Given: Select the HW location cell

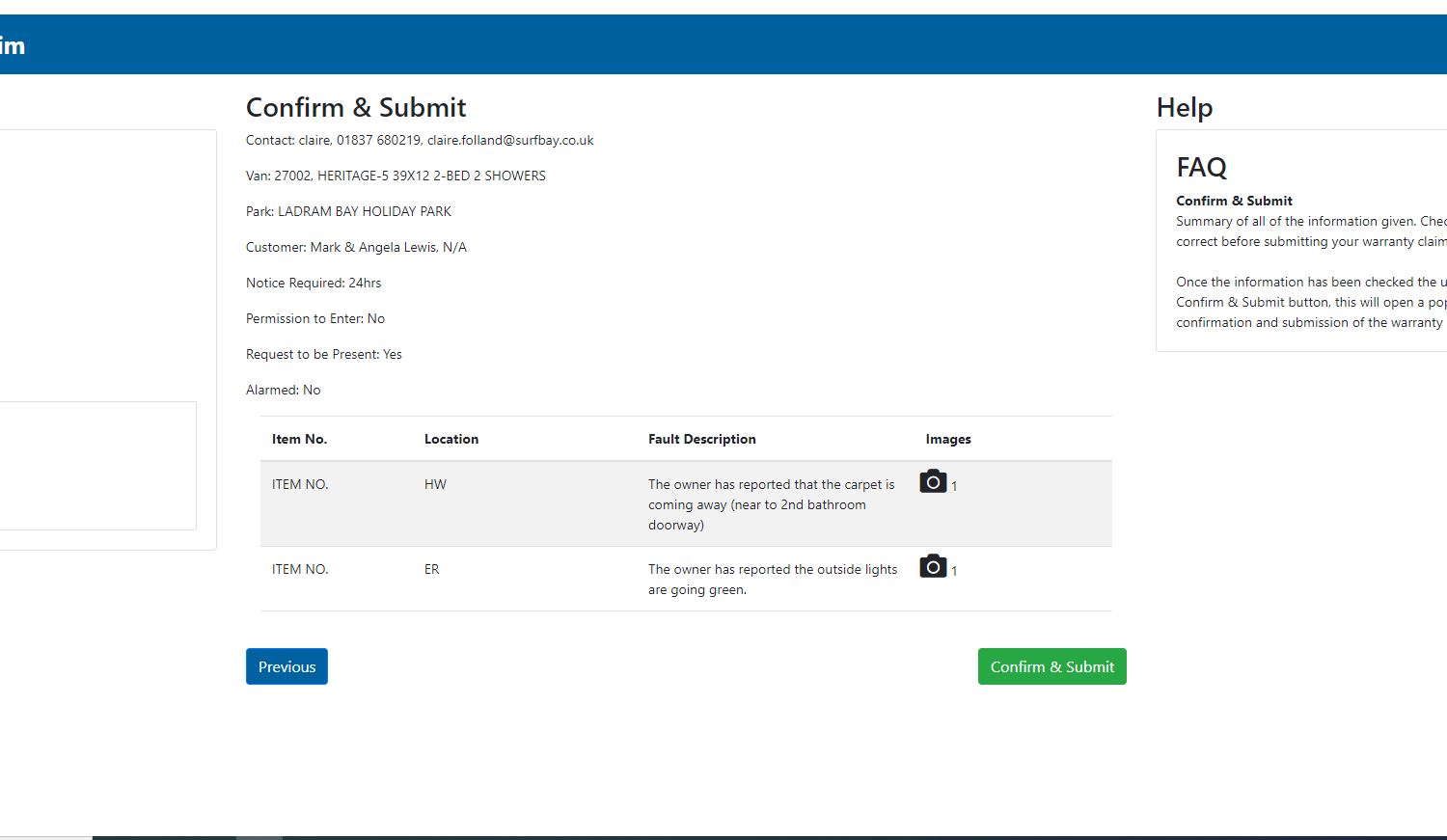Looking at the screenshot, I should coord(435,484).
